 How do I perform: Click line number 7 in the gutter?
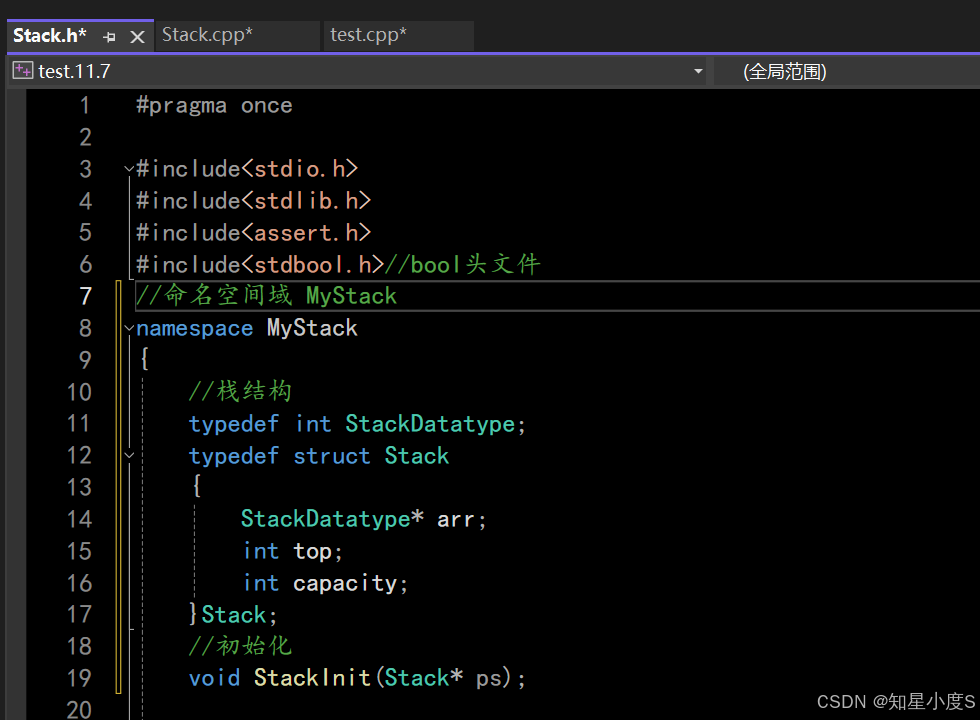[x=85, y=296]
